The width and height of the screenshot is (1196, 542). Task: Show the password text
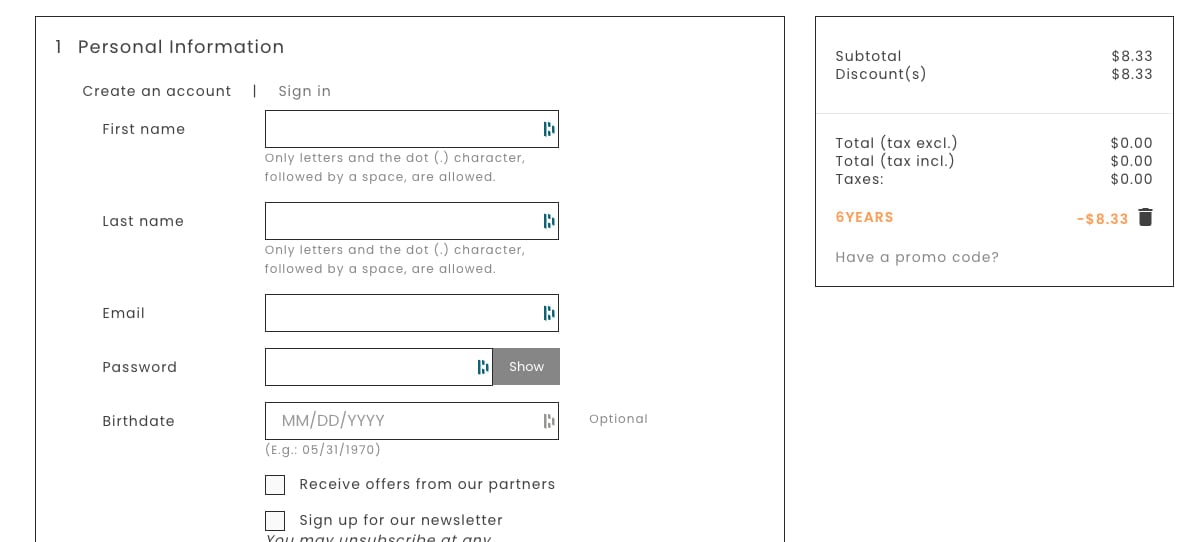point(526,367)
